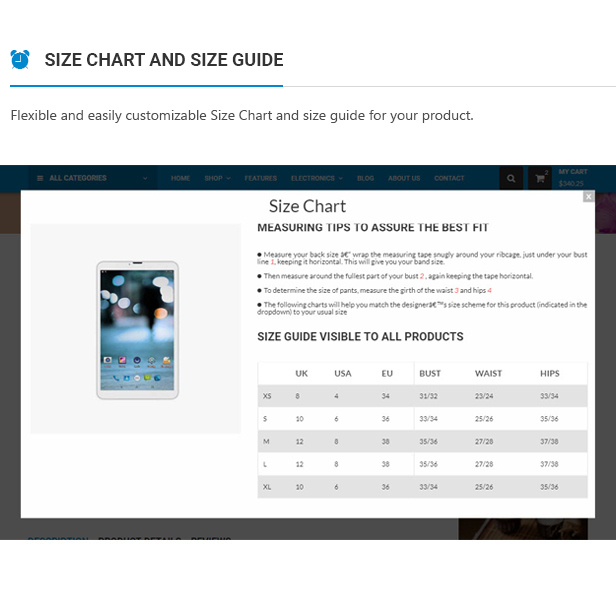Visit the About Us page
This screenshot has height=610, width=616.
[404, 178]
